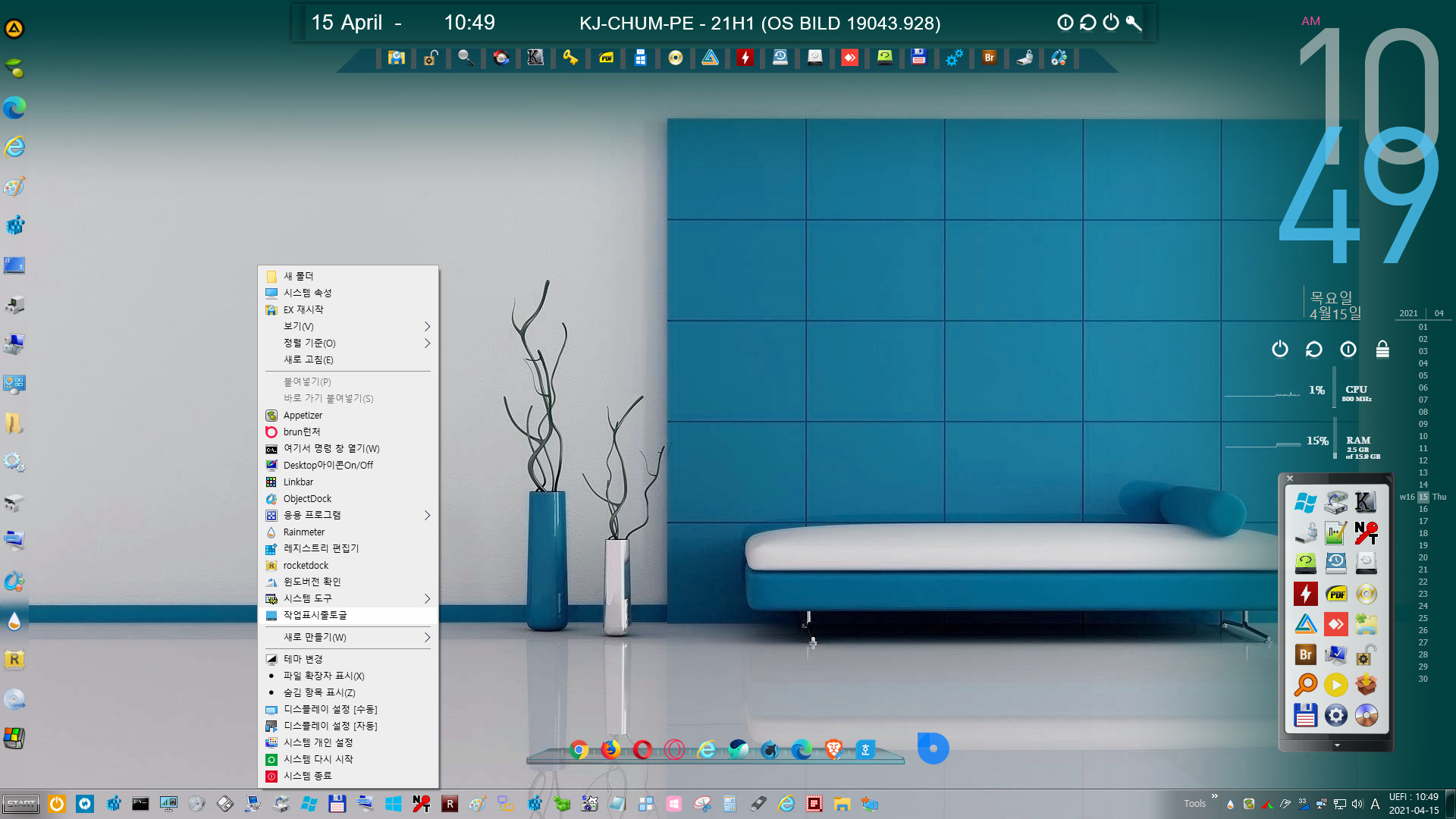Click the blue circle button beside the browser dock
The height and width of the screenshot is (819, 1456).
pyautogui.click(x=933, y=748)
